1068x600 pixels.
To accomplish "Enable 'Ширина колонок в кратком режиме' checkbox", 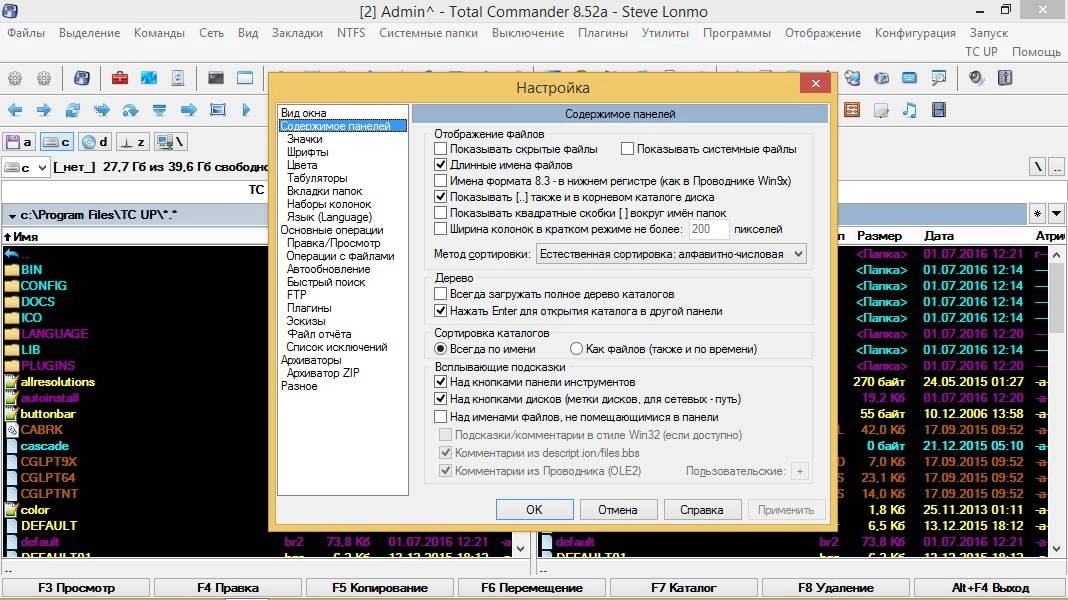I will click(441, 230).
